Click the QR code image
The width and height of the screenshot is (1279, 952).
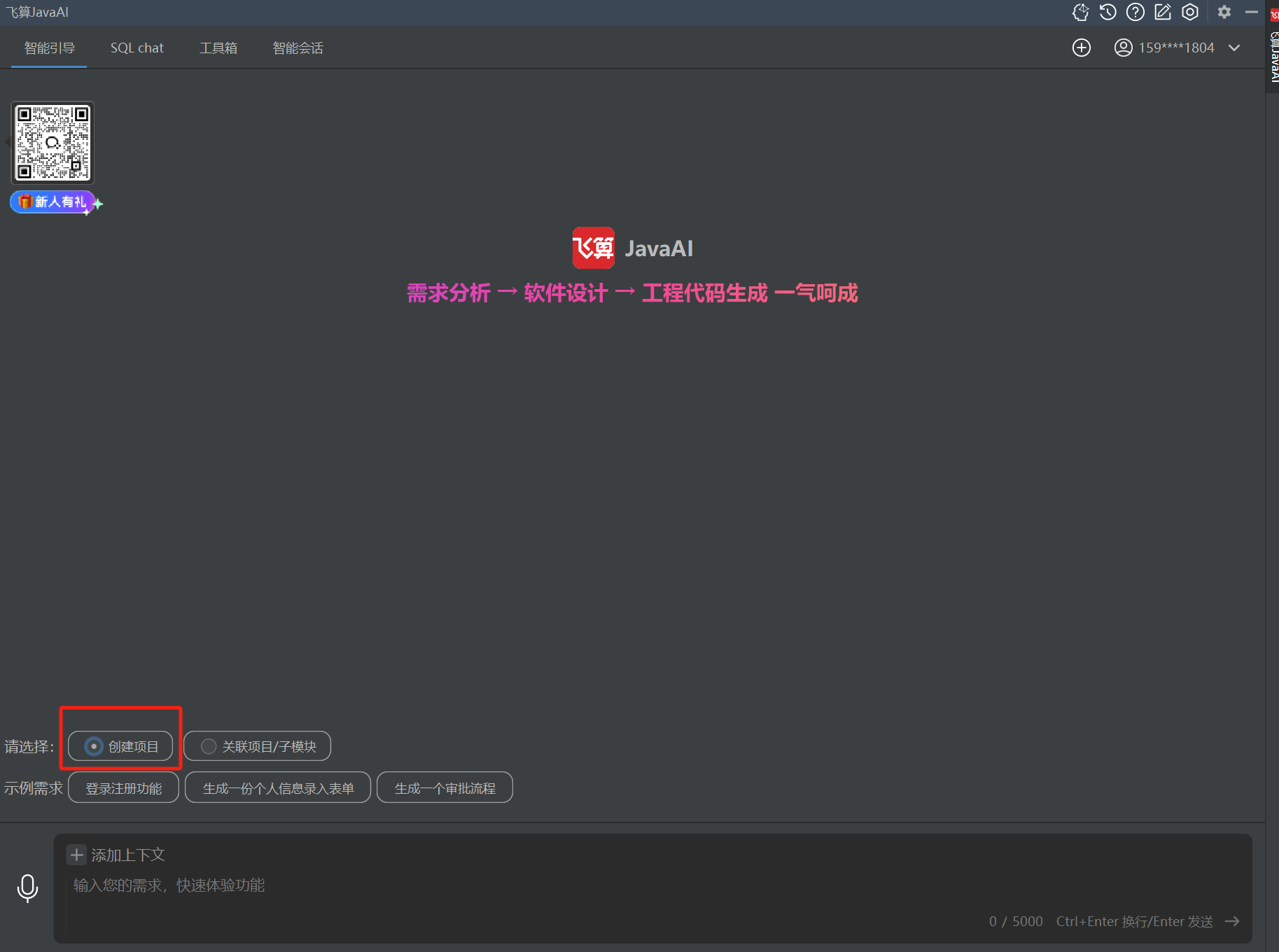53,143
